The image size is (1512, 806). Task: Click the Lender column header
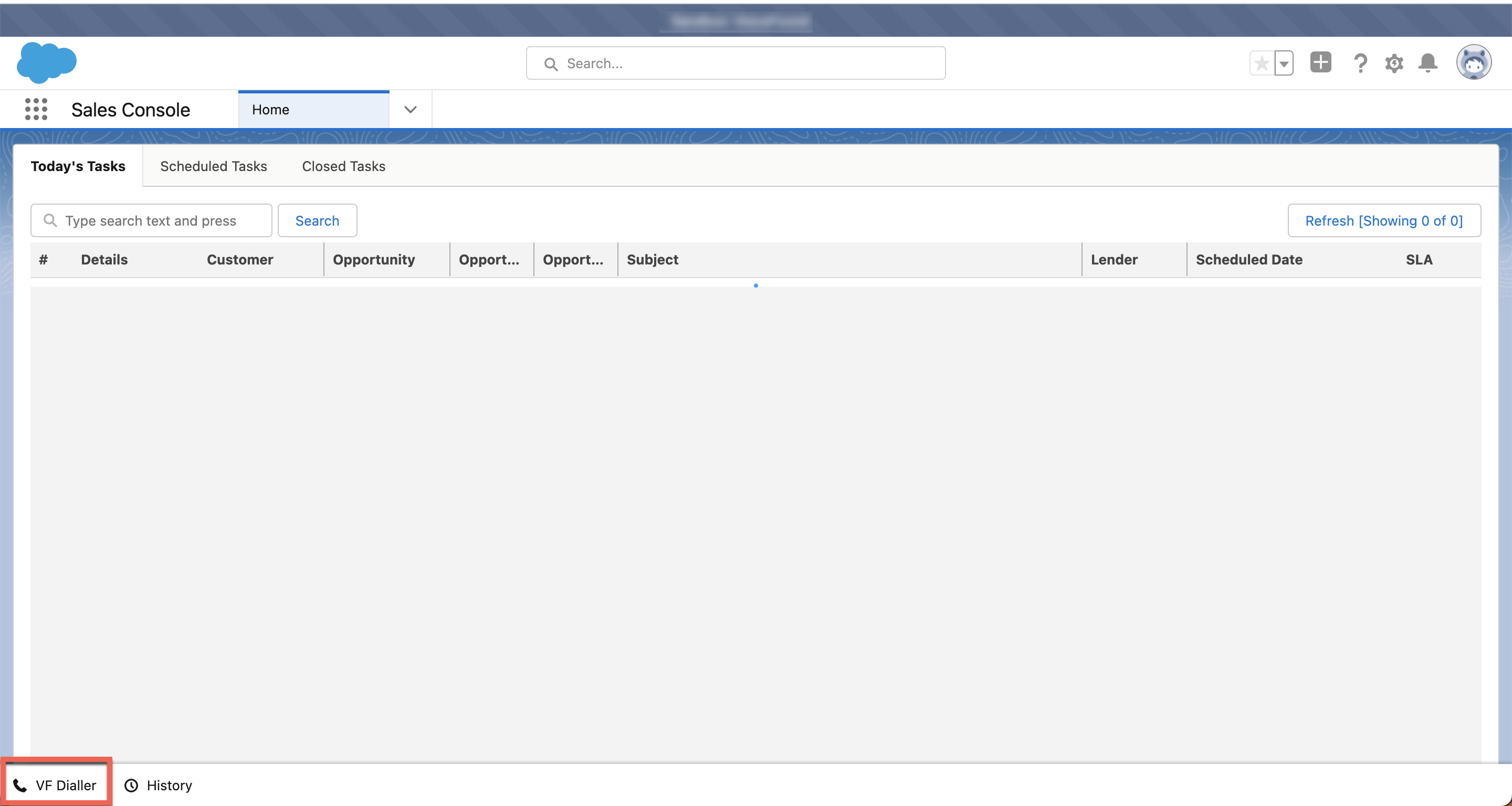click(1114, 259)
